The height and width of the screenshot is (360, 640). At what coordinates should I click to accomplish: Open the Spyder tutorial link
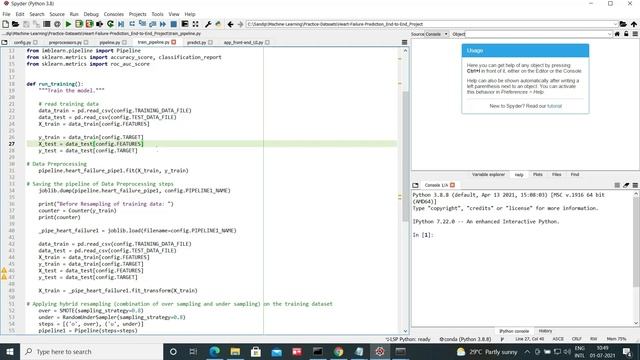pyautogui.click(x=554, y=106)
